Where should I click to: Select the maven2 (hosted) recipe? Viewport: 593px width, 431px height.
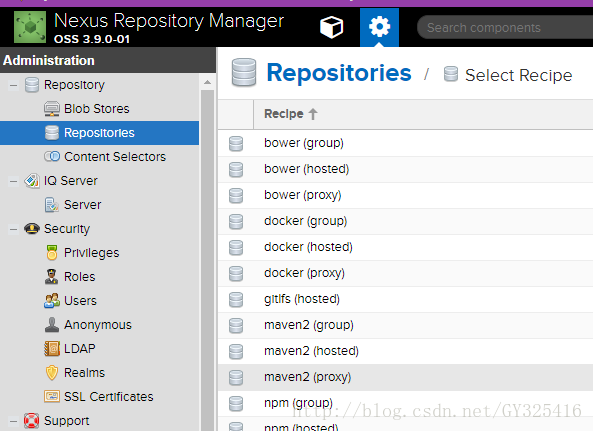pyautogui.click(x=405, y=352)
